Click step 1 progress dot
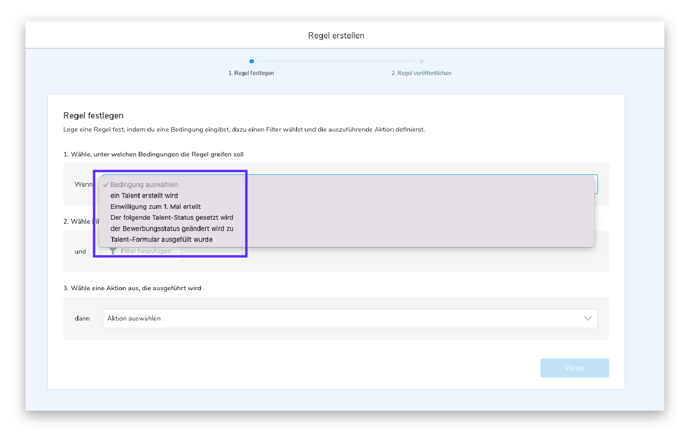This screenshot has height=434, width=688. 251,61
